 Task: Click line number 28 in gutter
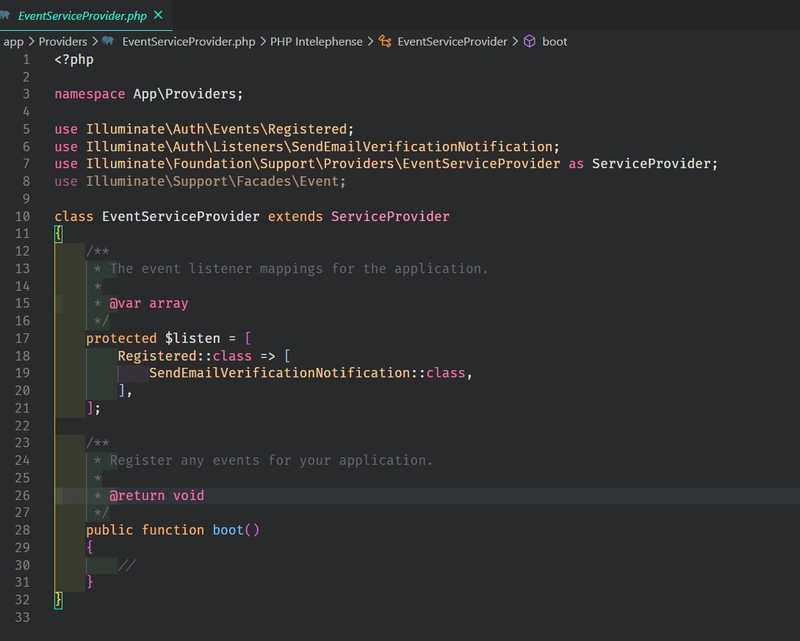[22, 530]
